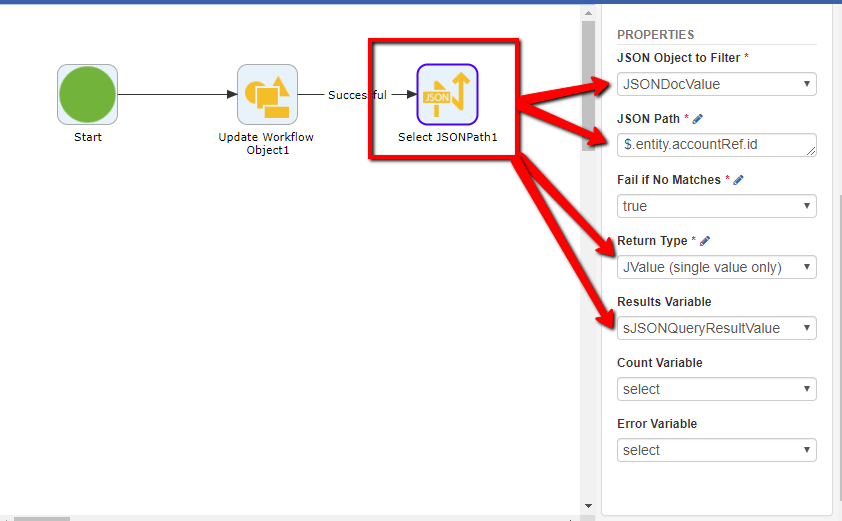Click the canvas vertical scrollbar up arrow

588,13
